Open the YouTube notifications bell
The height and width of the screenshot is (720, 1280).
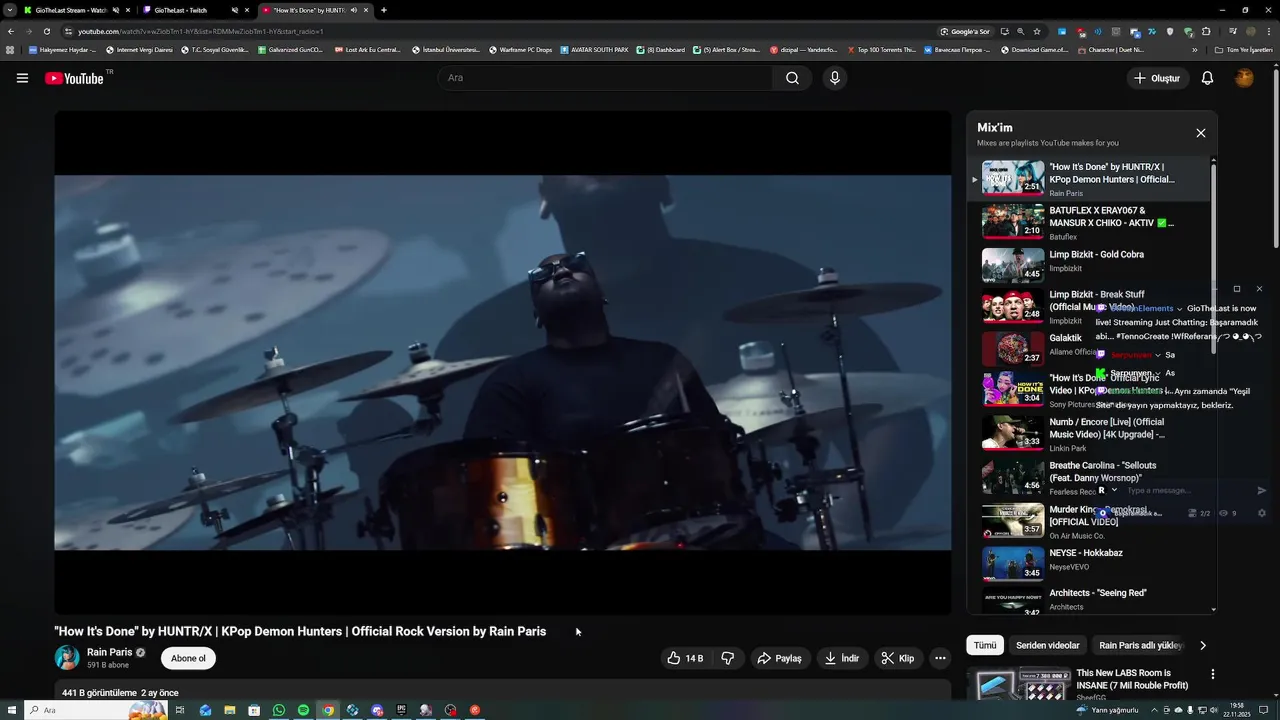pyautogui.click(x=1207, y=78)
